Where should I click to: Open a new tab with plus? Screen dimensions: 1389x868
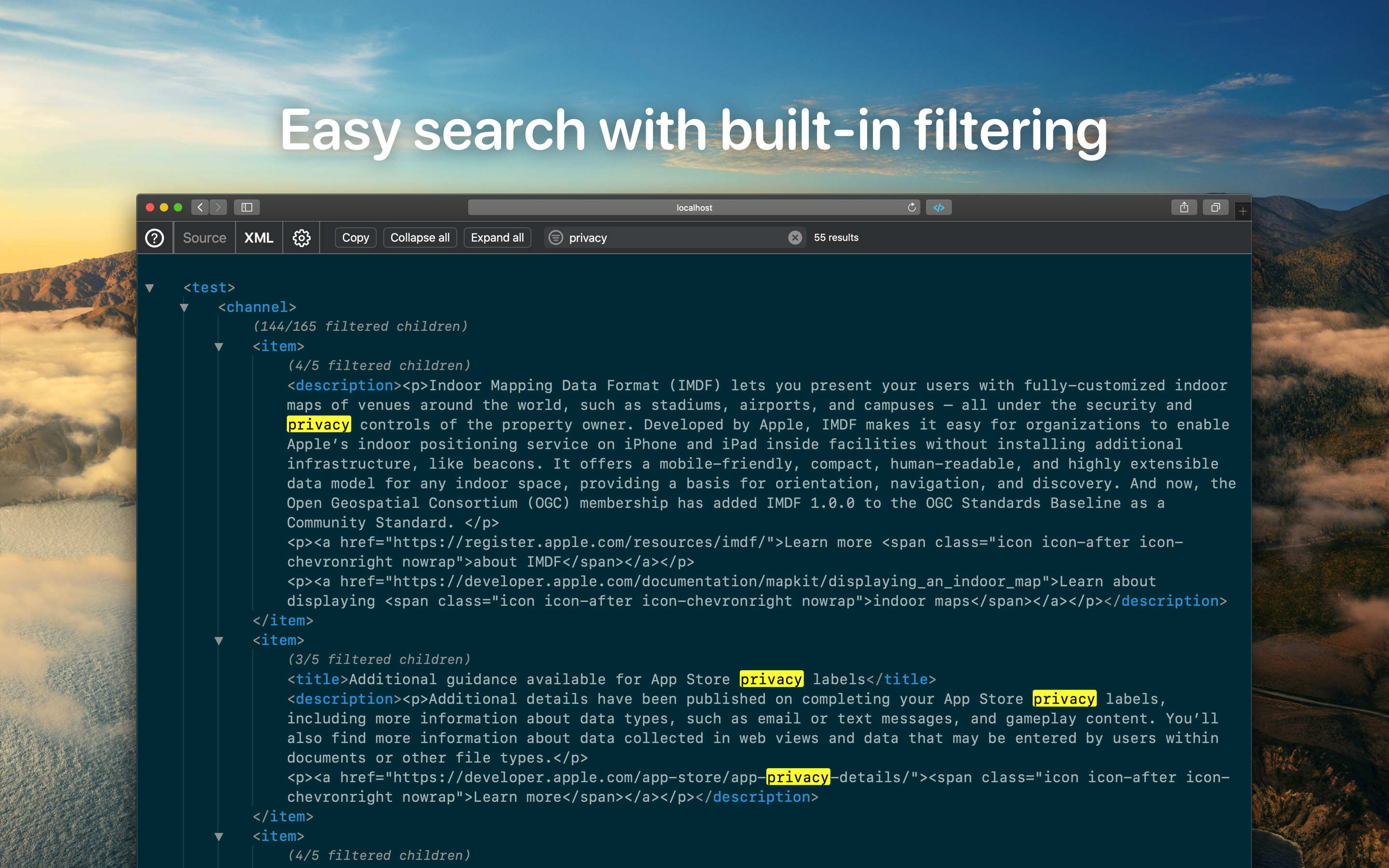1243,211
